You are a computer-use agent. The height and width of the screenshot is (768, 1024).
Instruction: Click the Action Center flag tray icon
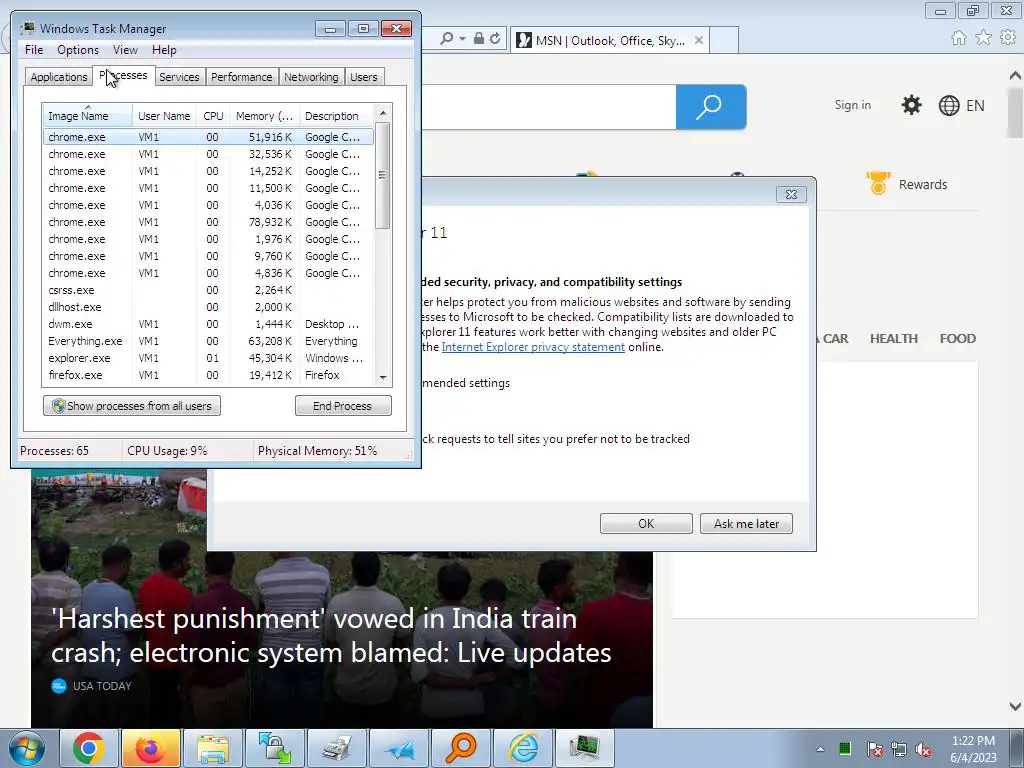(x=874, y=750)
